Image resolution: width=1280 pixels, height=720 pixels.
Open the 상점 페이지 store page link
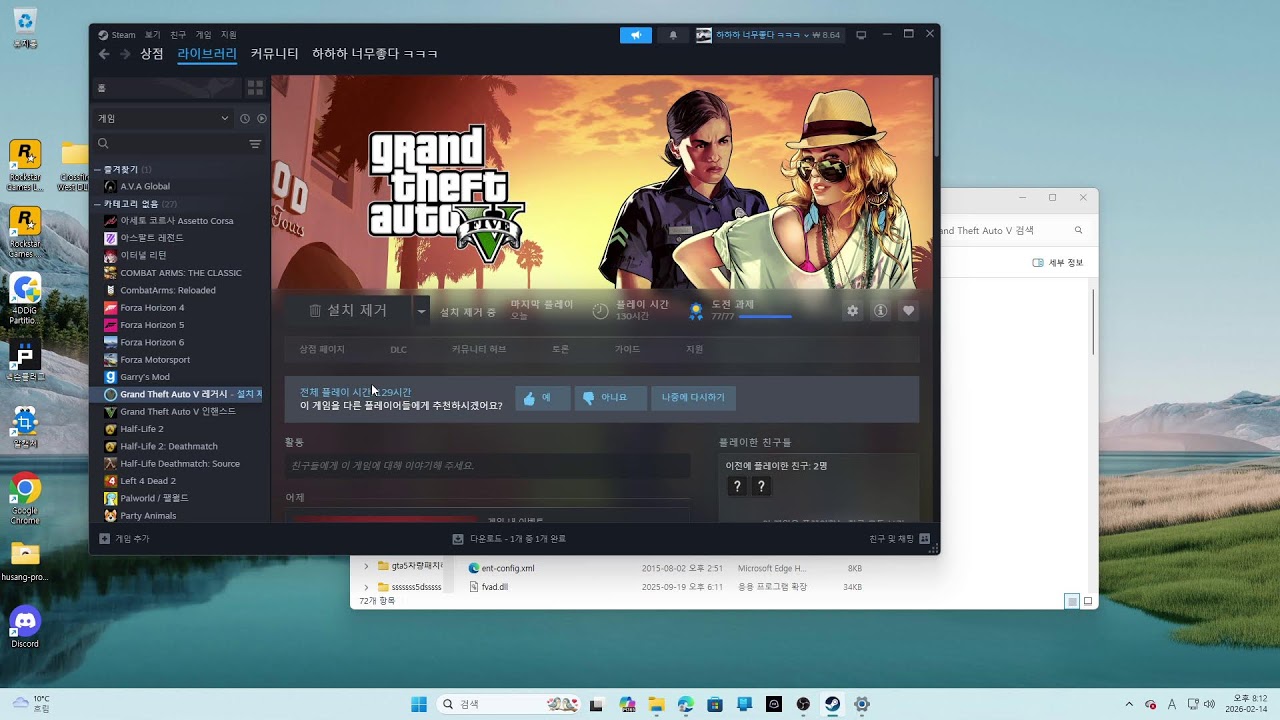click(x=322, y=350)
